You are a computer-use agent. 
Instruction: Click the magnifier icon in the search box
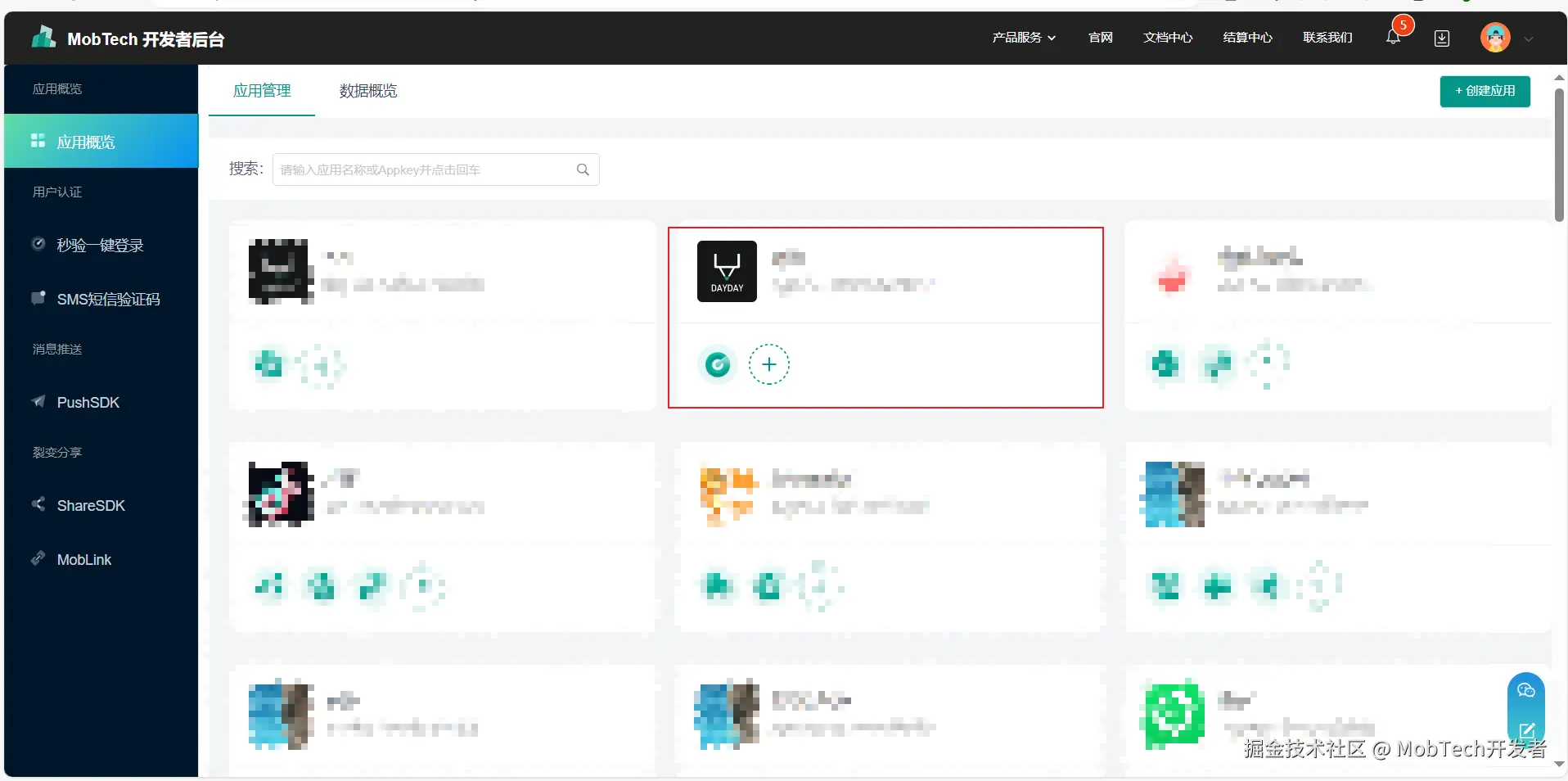coord(583,169)
